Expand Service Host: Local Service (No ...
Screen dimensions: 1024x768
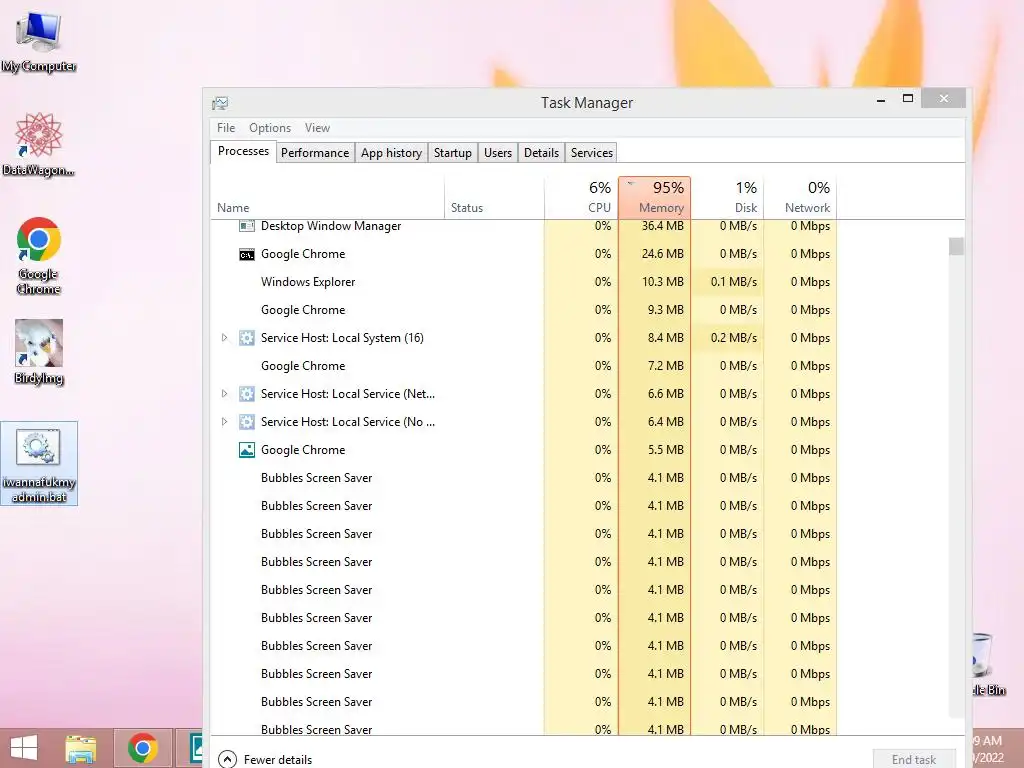click(224, 422)
